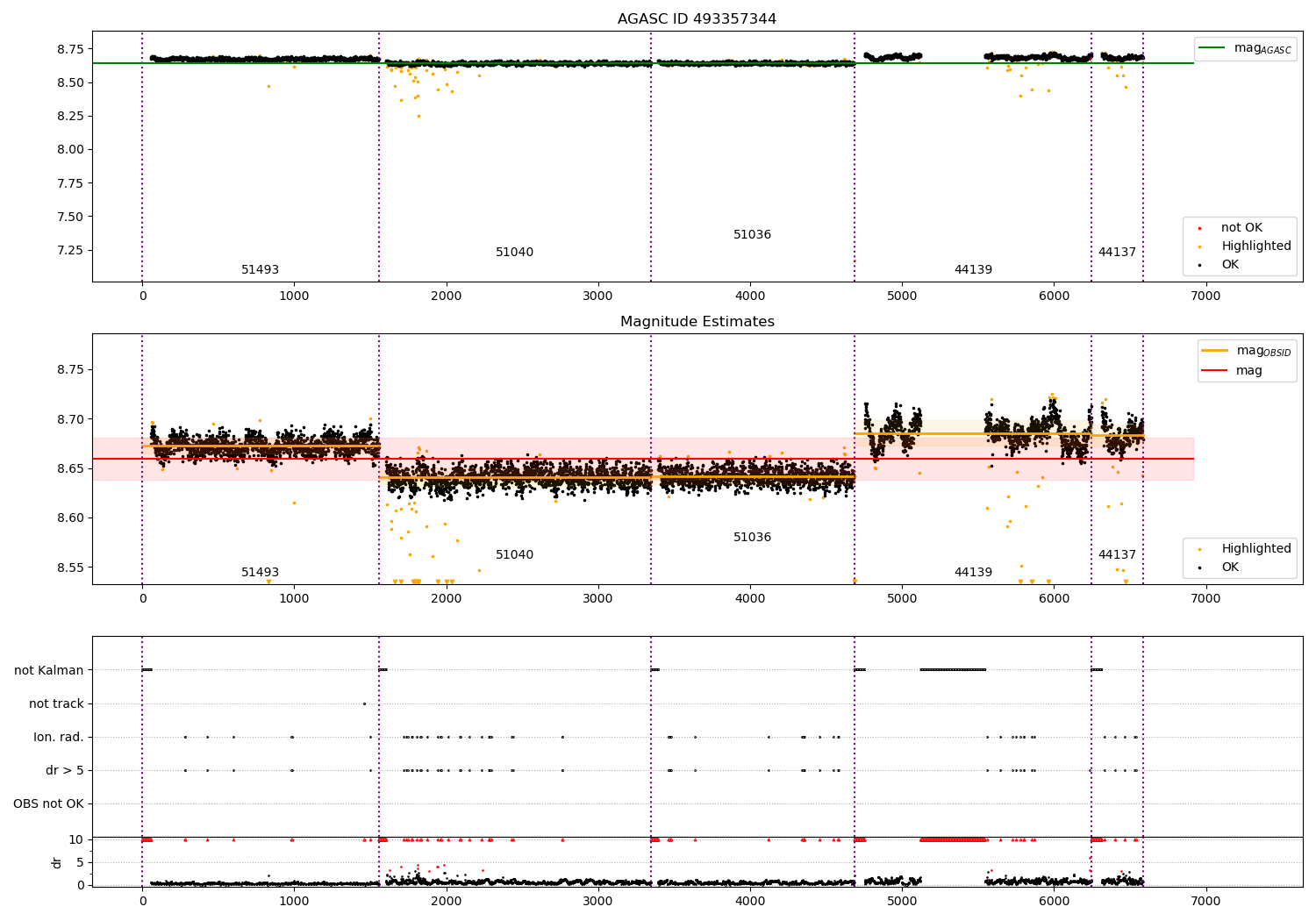The height and width of the screenshot is (921, 1316).
Task: Click obsid label 51493 in top panel
Action: (260, 270)
